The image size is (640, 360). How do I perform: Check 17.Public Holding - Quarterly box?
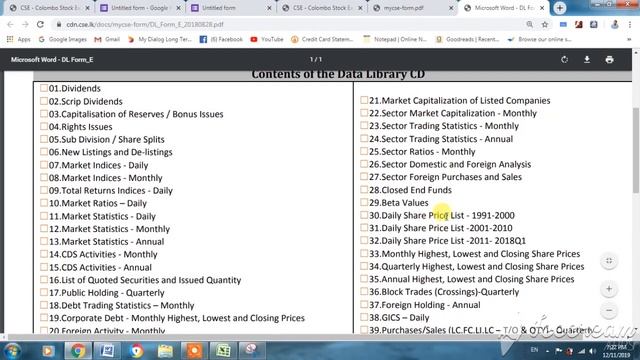click(44, 292)
